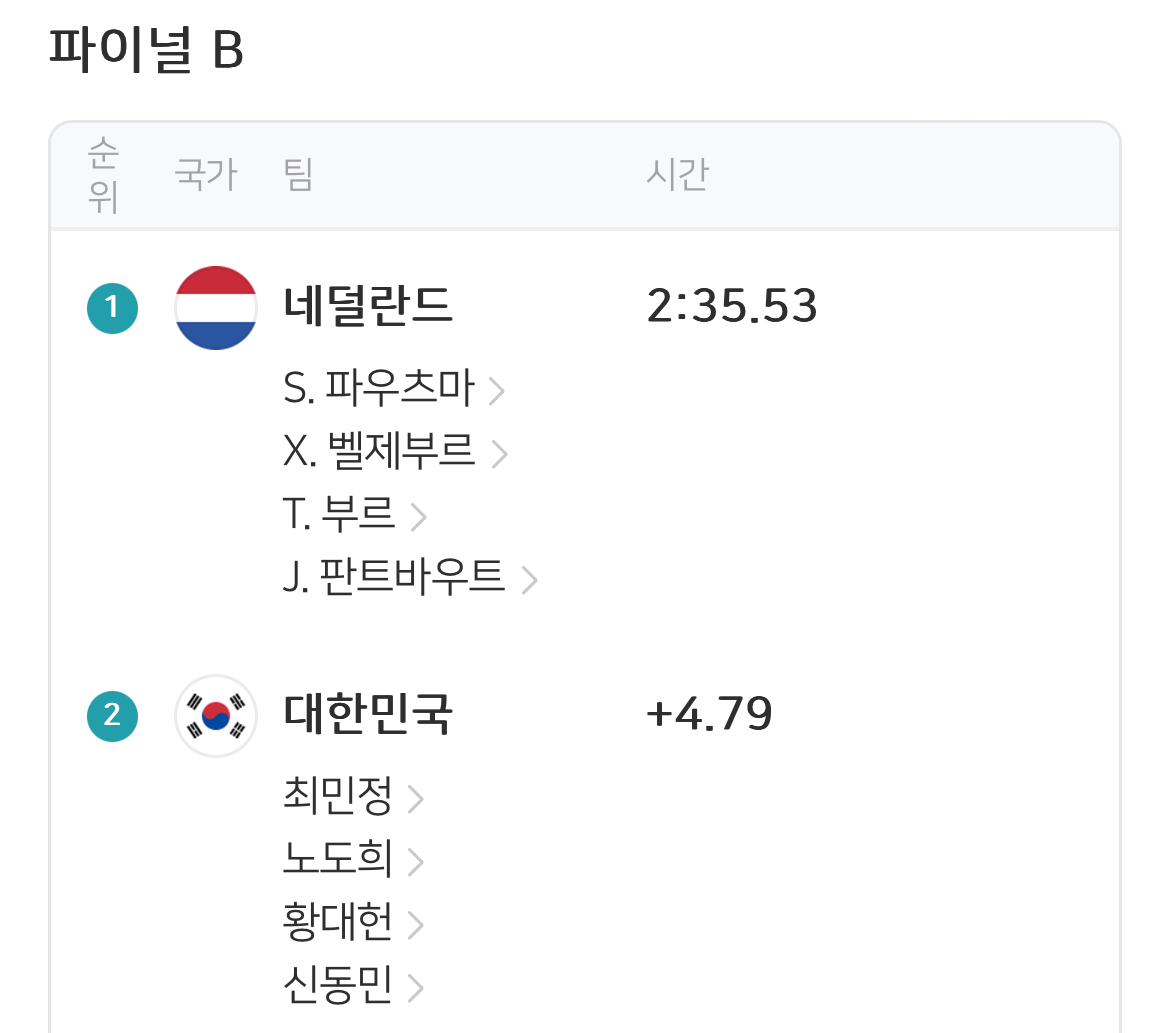Select the 네덜란드 team name
Image resolution: width=1170 pixels, height=1033 pixels.
368,307
